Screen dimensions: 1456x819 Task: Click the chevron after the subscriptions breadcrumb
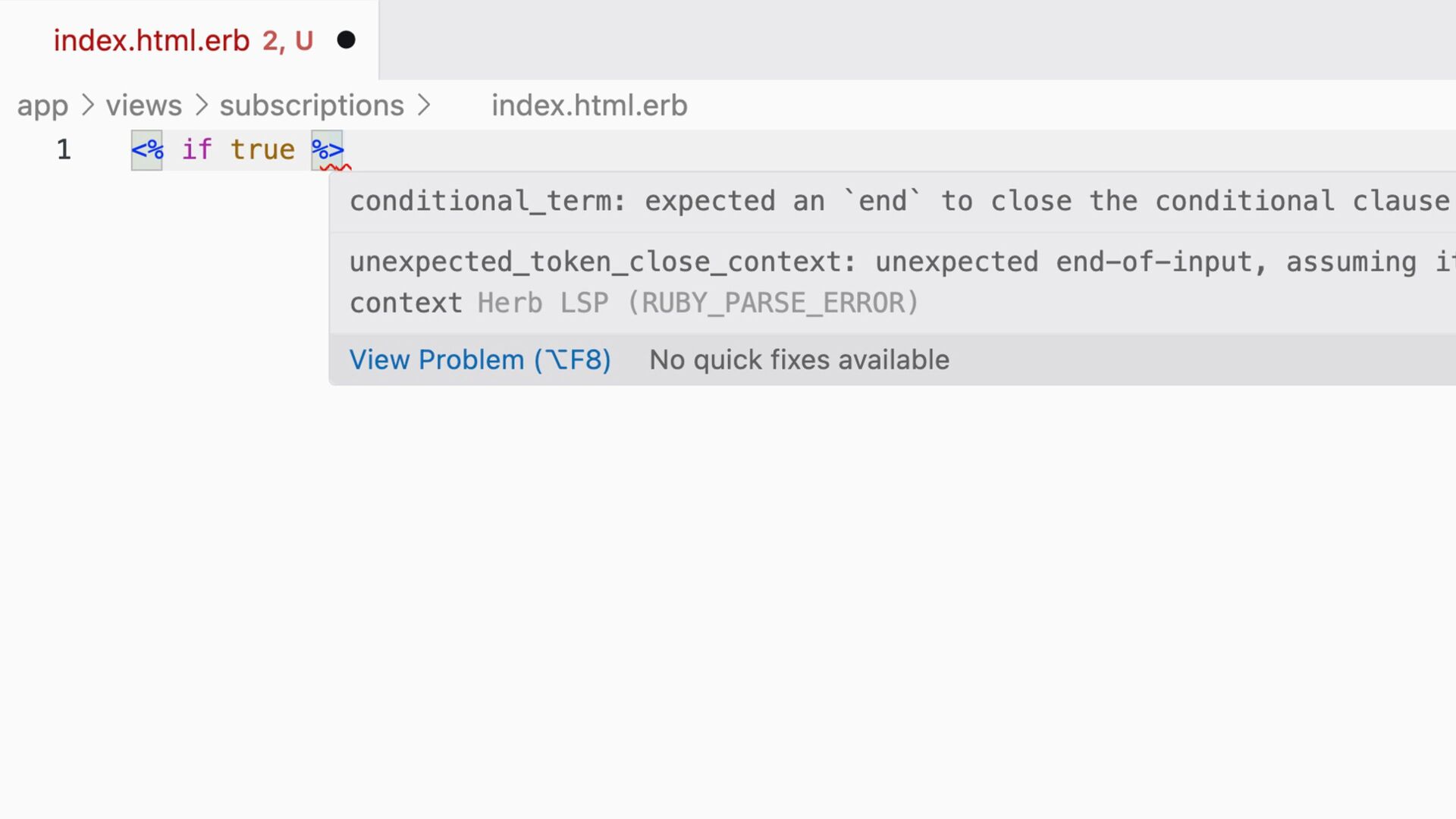(x=424, y=105)
